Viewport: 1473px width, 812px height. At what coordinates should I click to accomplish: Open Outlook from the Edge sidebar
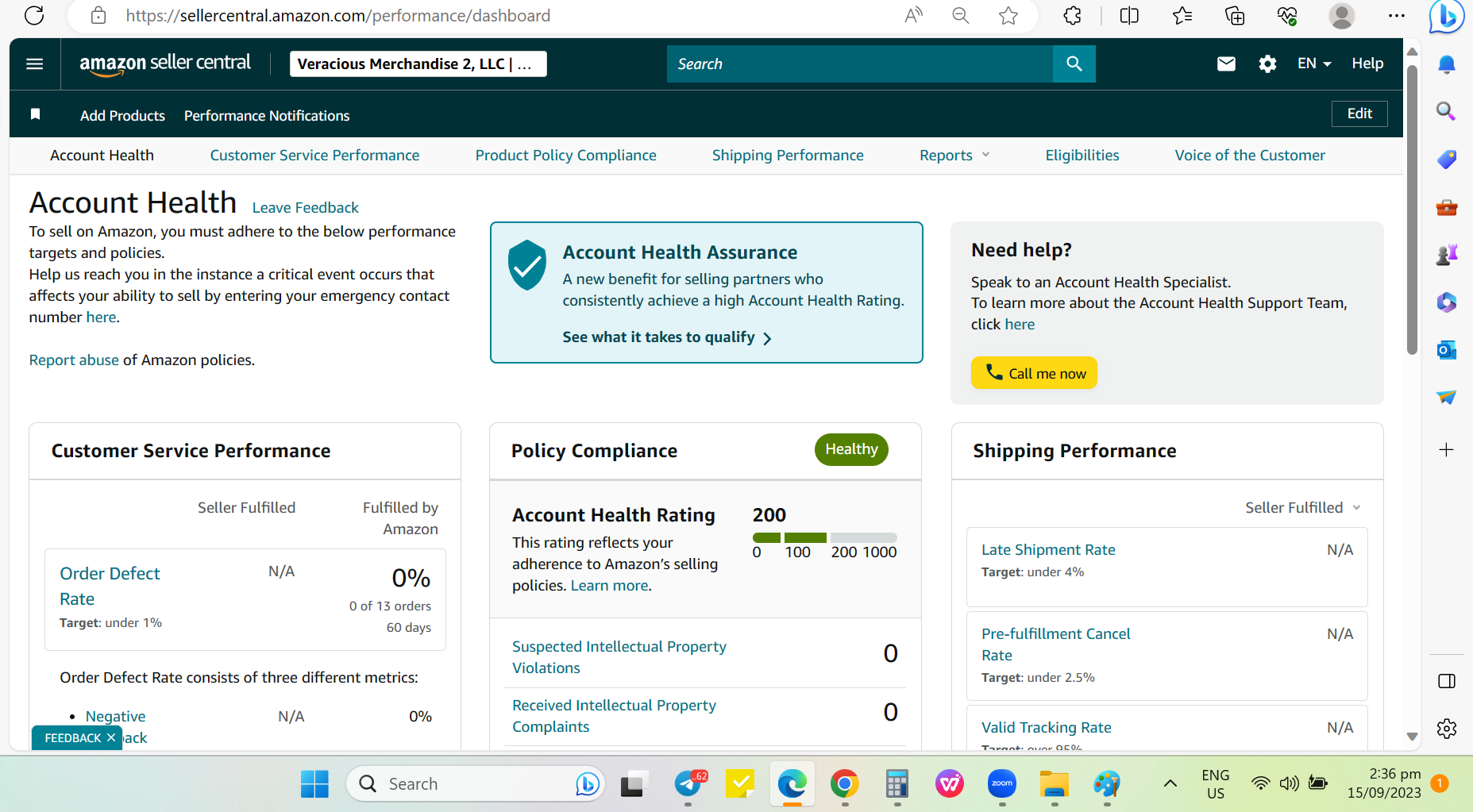click(1447, 349)
